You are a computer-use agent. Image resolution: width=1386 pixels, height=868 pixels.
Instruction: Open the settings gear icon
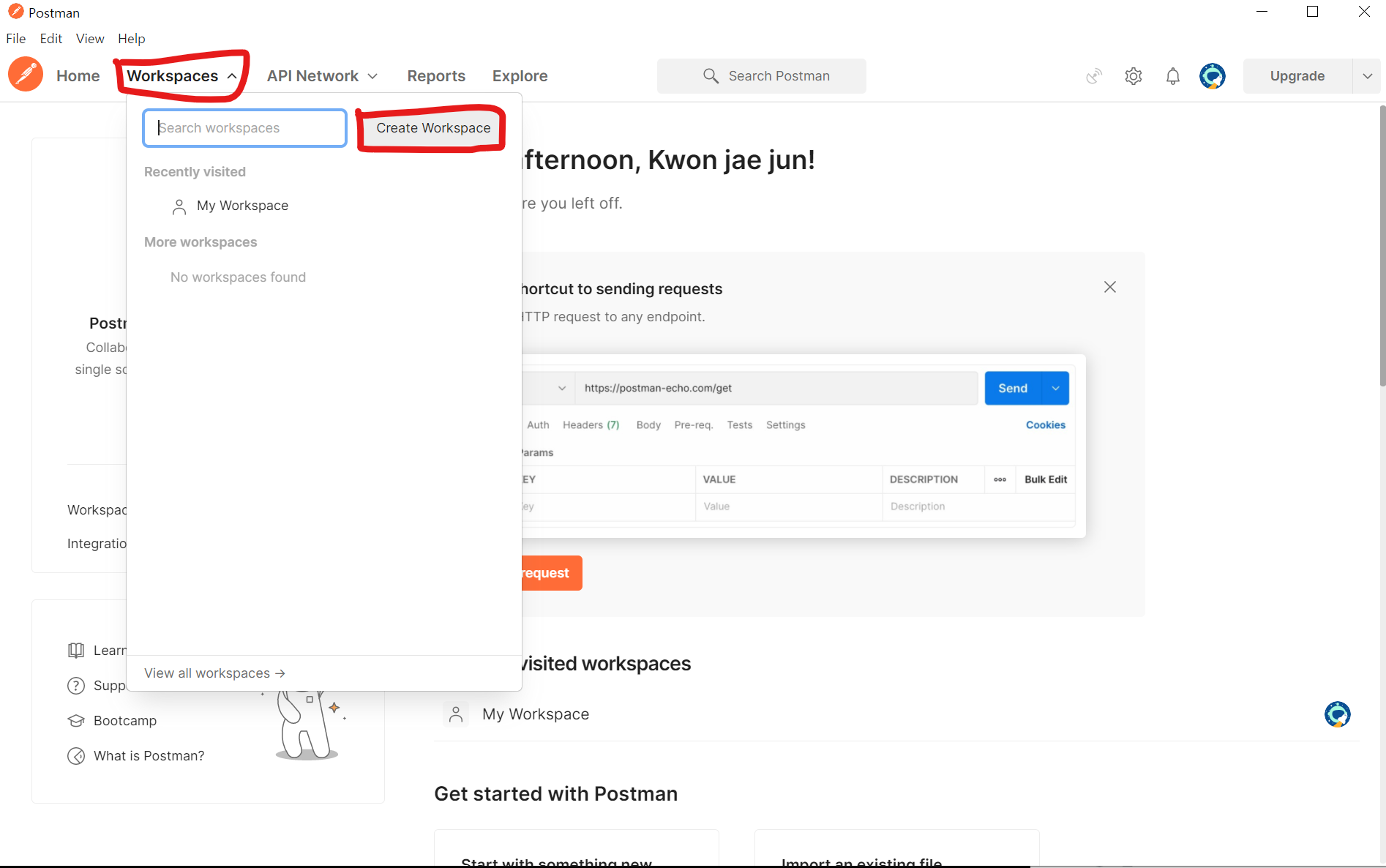coord(1134,76)
